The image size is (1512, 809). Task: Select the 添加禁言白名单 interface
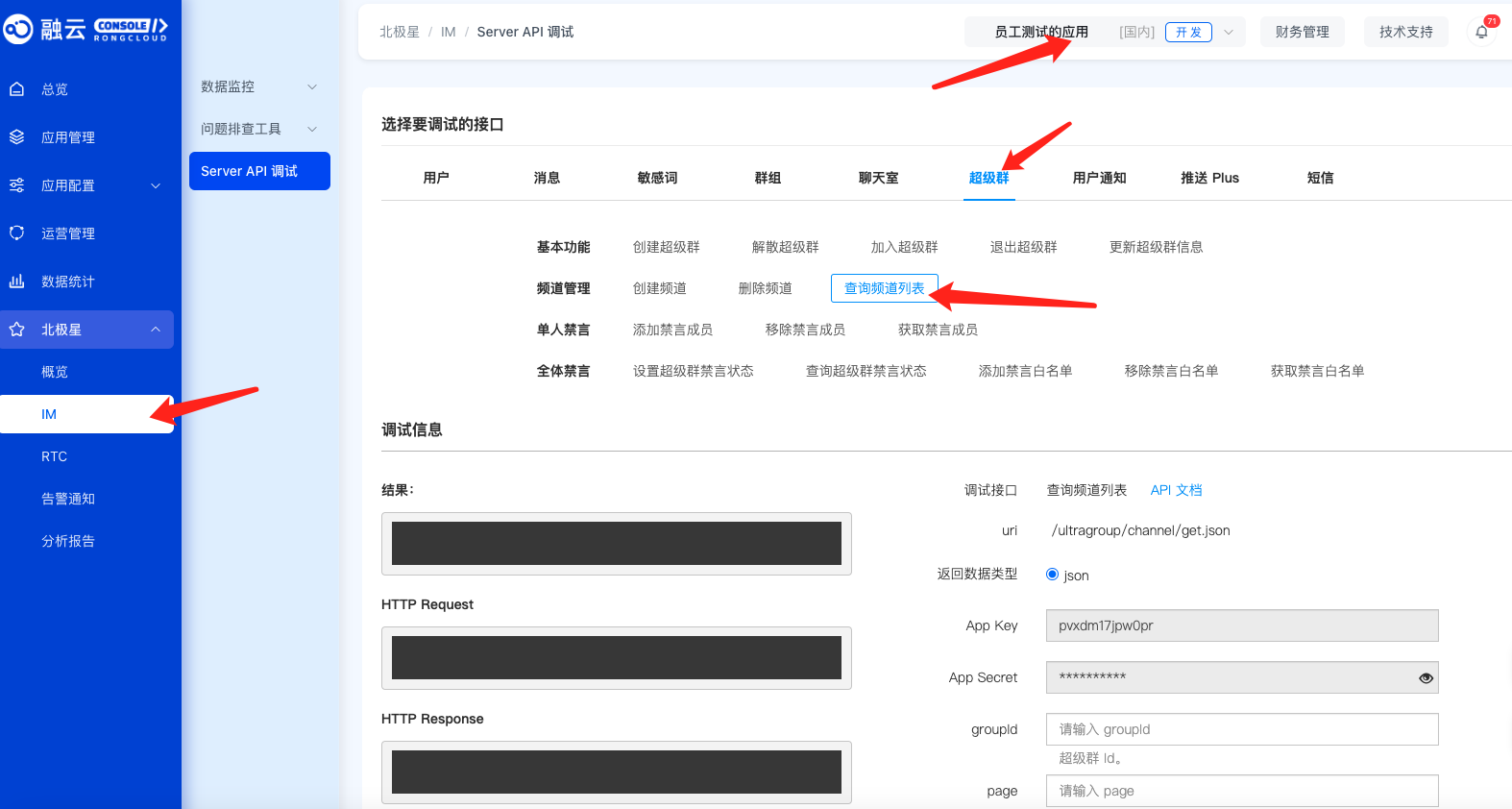tap(1026, 371)
